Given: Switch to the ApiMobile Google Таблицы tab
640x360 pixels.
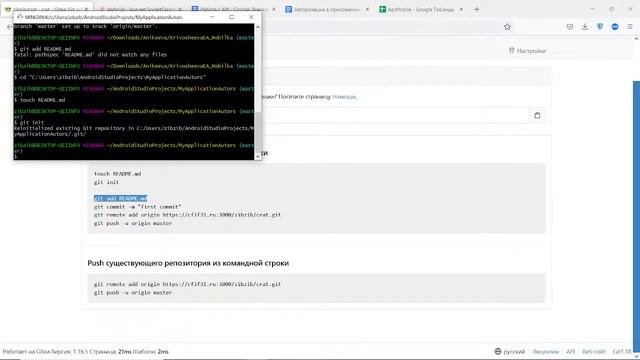Looking at the screenshot, I should click(x=421, y=9).
